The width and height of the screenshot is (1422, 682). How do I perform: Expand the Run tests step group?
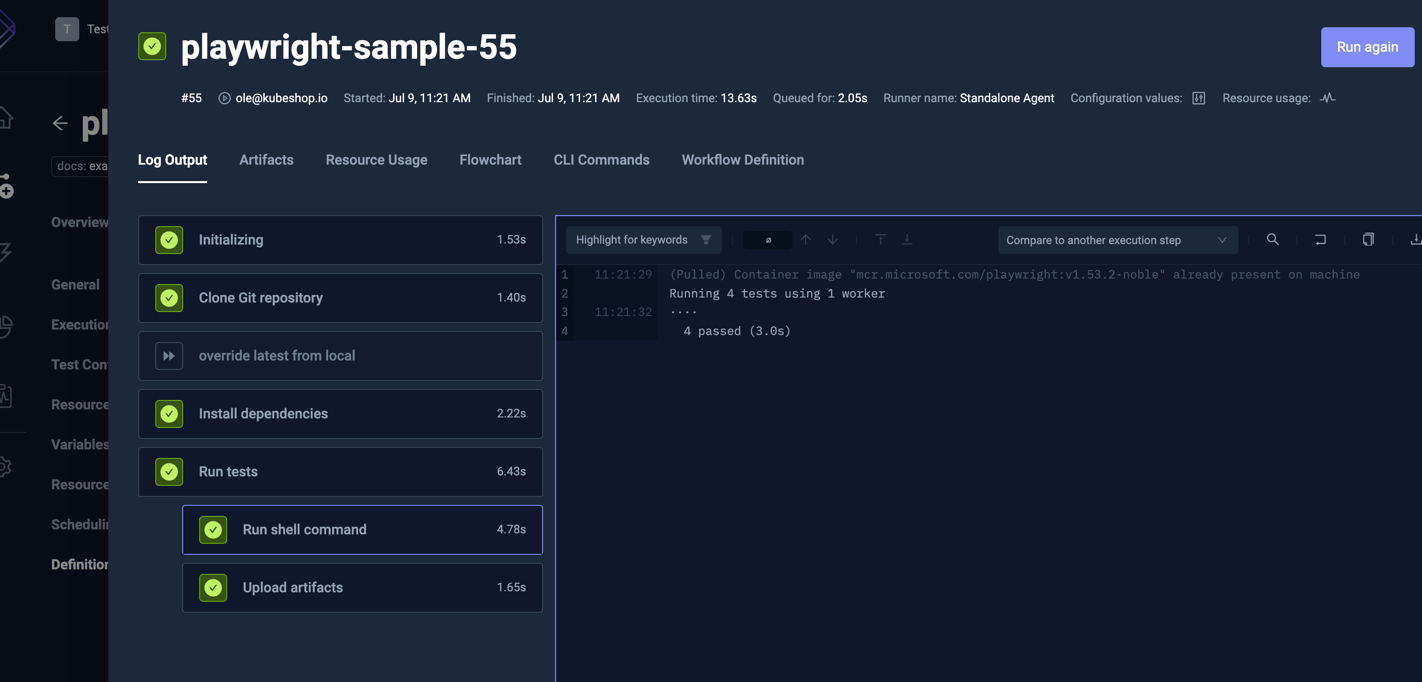340,472
